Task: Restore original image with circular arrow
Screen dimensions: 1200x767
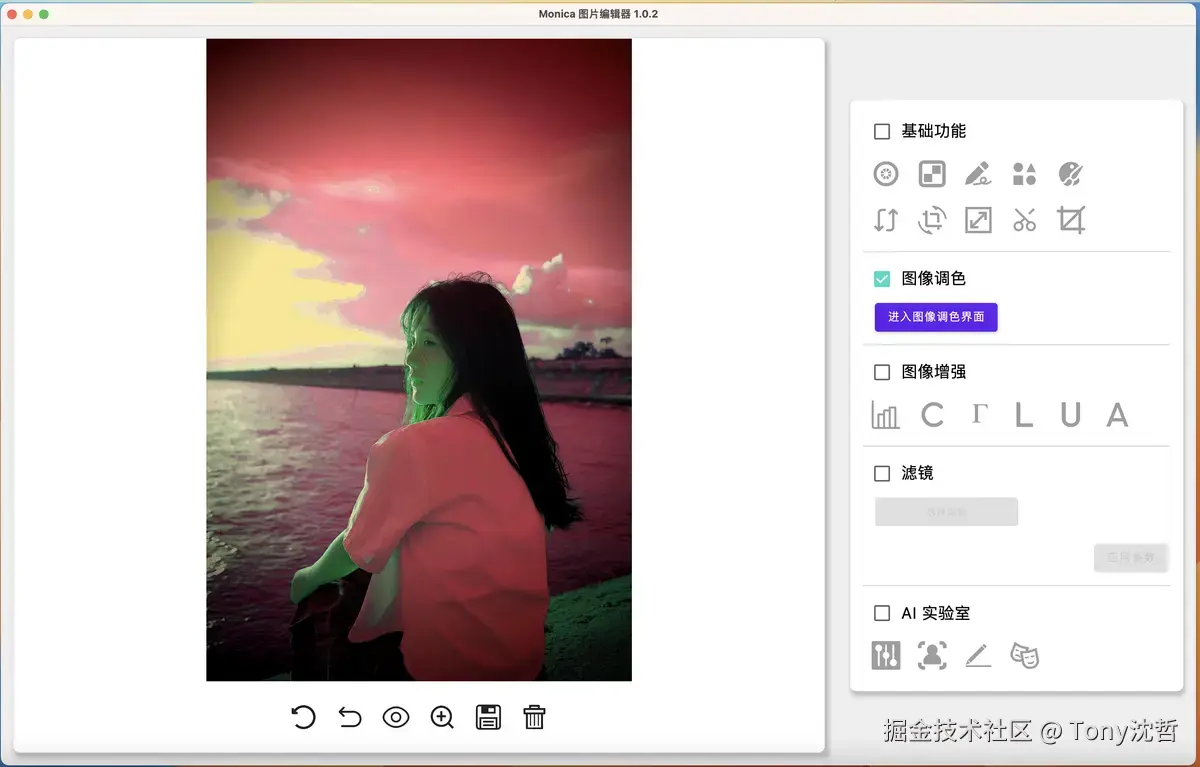Action: [303, 717]
